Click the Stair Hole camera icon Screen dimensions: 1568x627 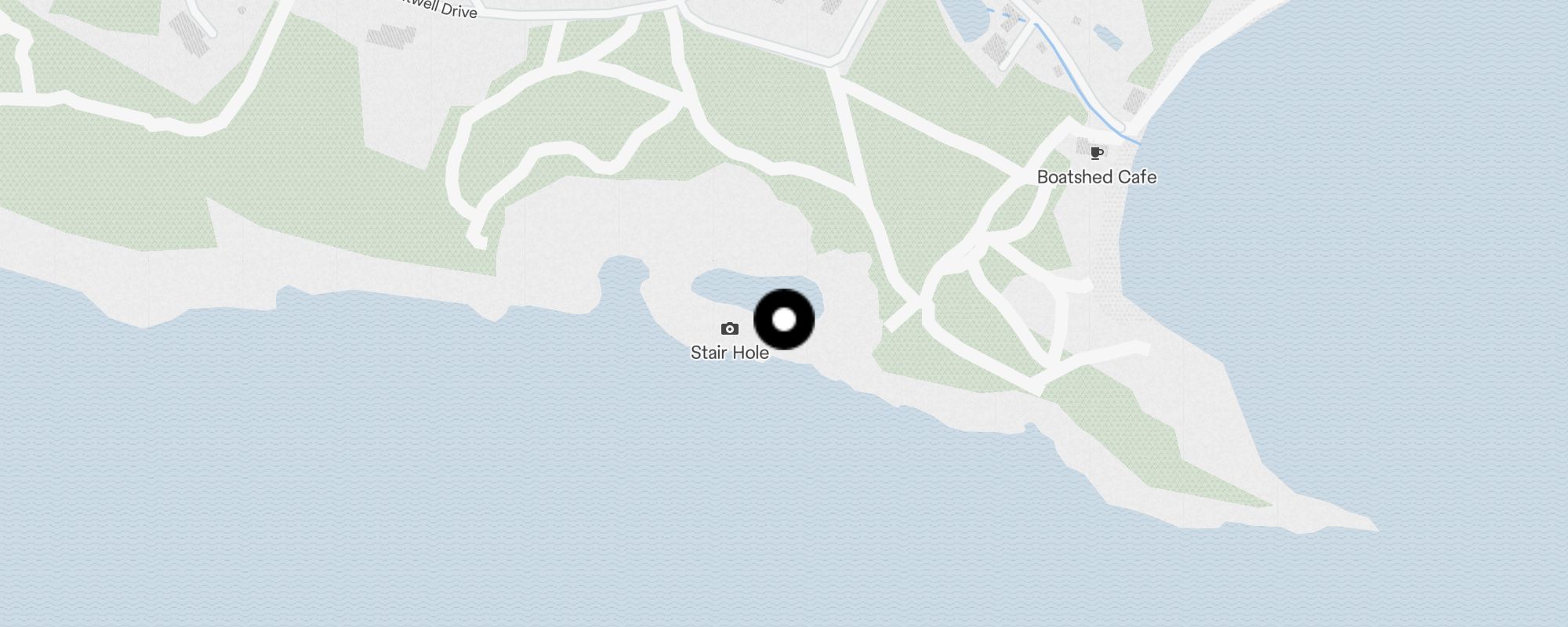pos(729,328)
